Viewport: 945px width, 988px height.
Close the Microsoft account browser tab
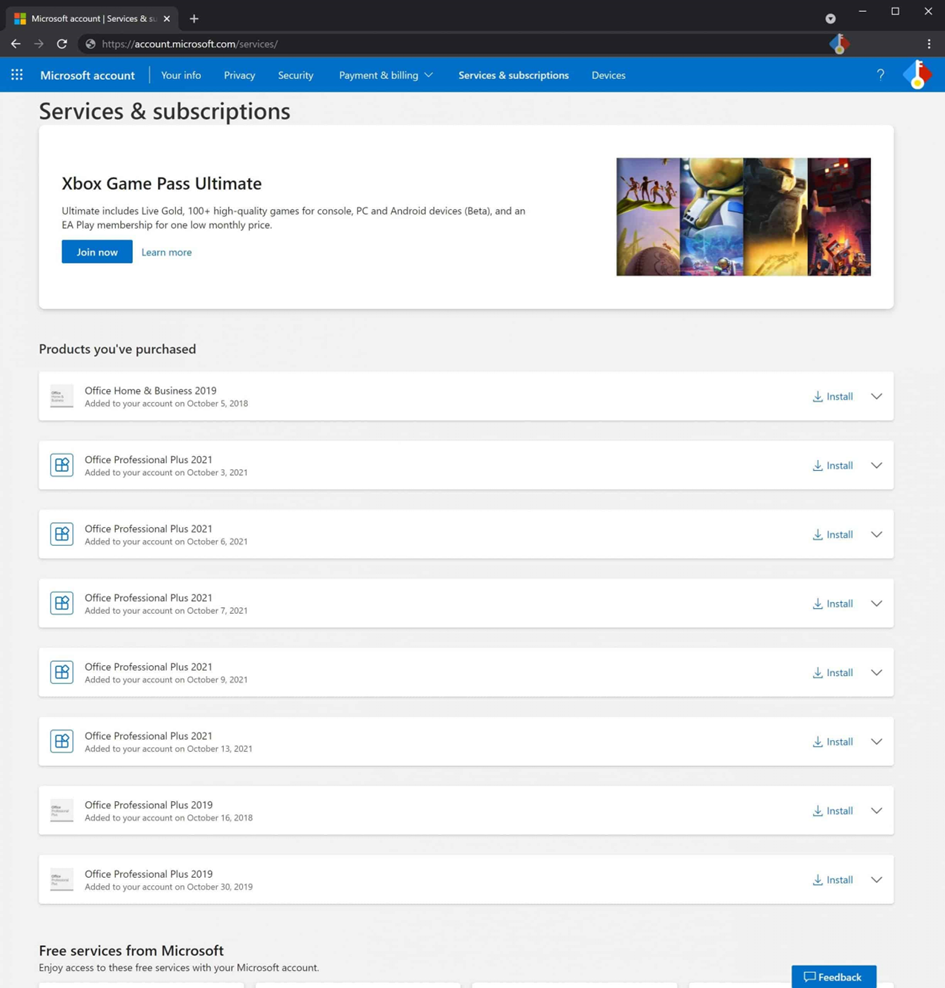[166, 18]
